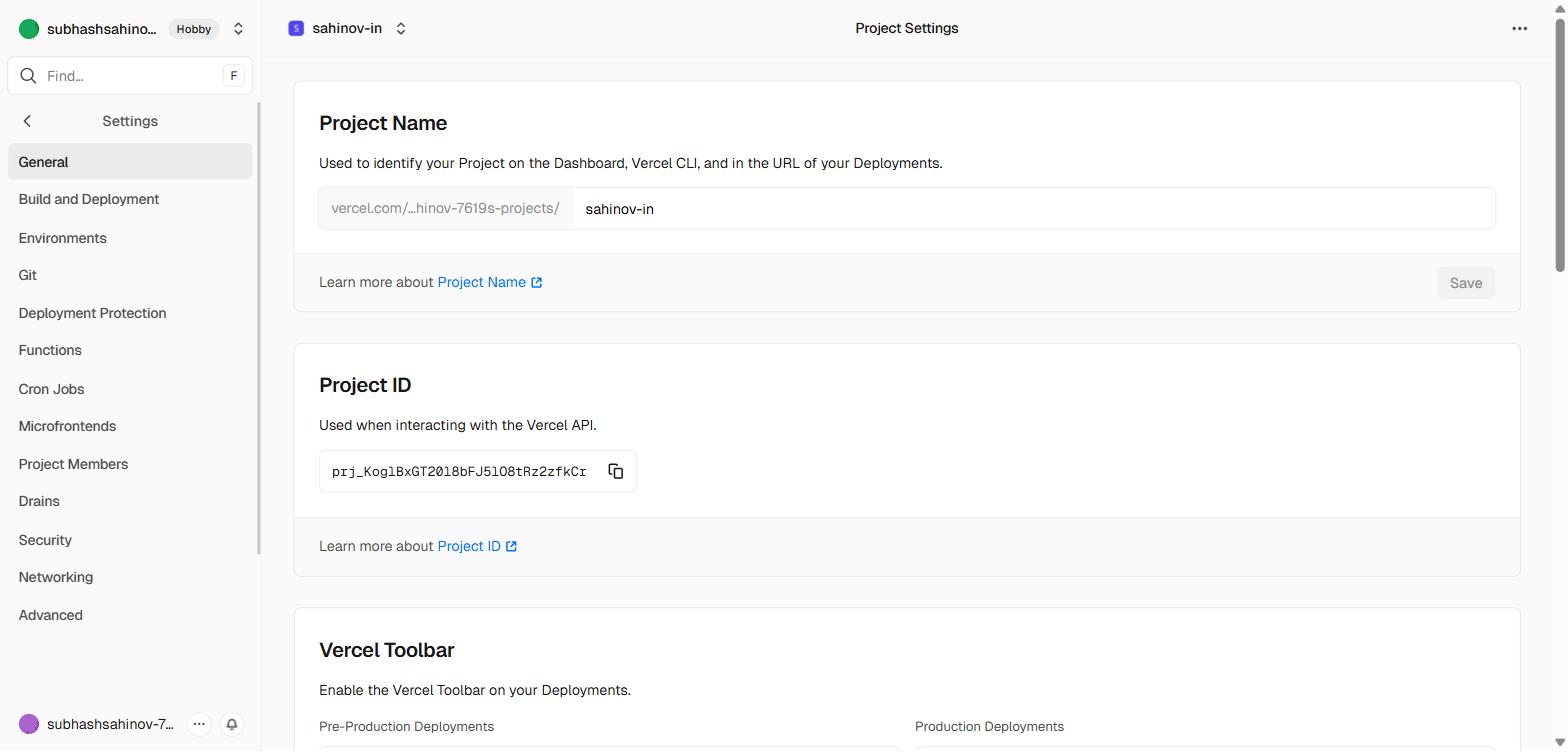Click the project name input field
This screenshot has width=1568, height=755.
[1034, 209]
